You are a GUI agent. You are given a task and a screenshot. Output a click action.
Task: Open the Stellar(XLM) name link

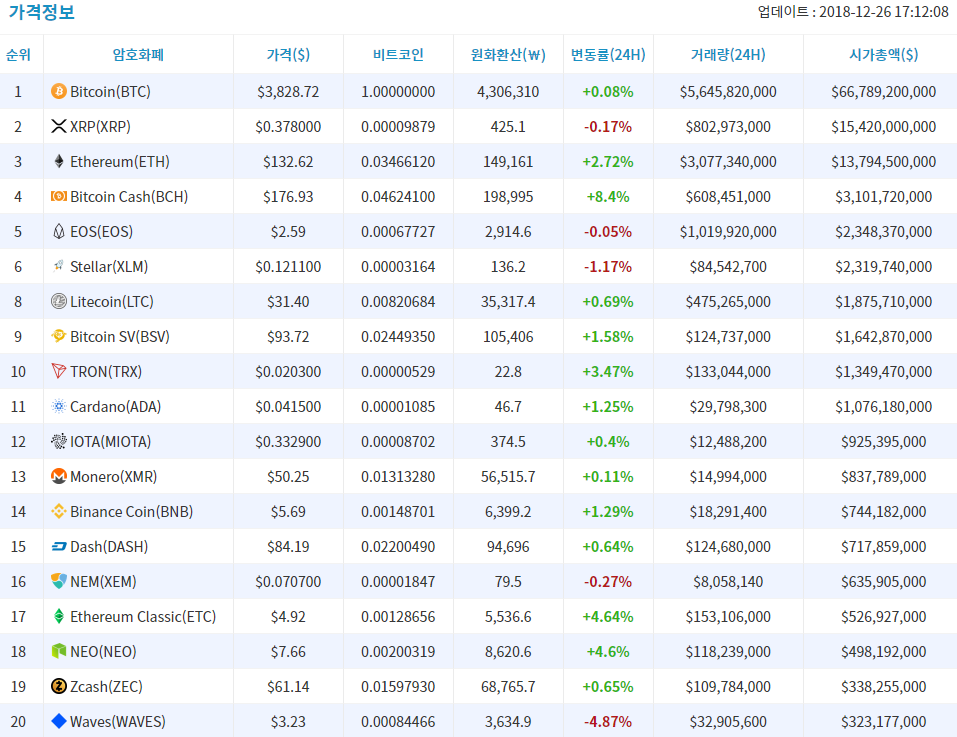pyautogui.click(x=109, y=267)
